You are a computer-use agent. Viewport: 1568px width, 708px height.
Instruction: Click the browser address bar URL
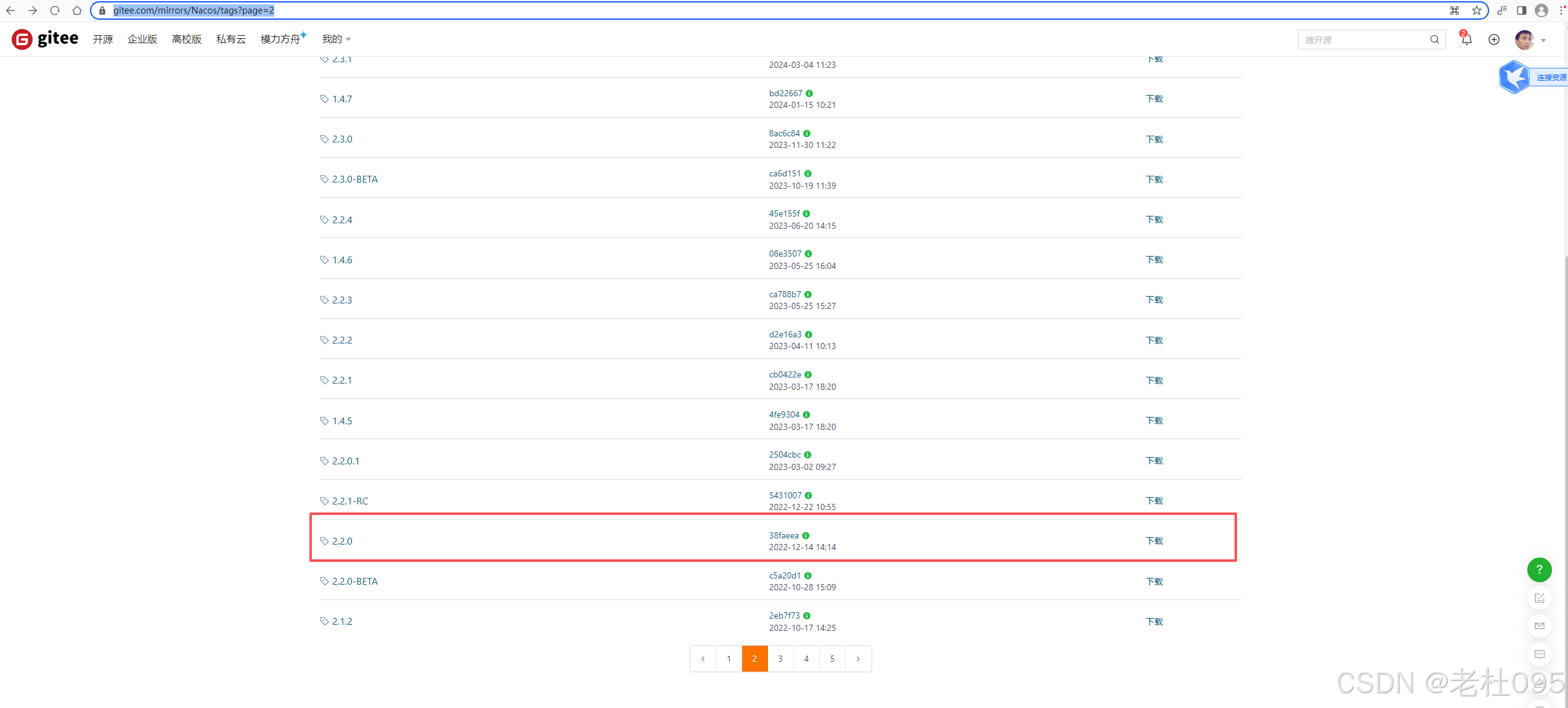click(x=194, y=10)
